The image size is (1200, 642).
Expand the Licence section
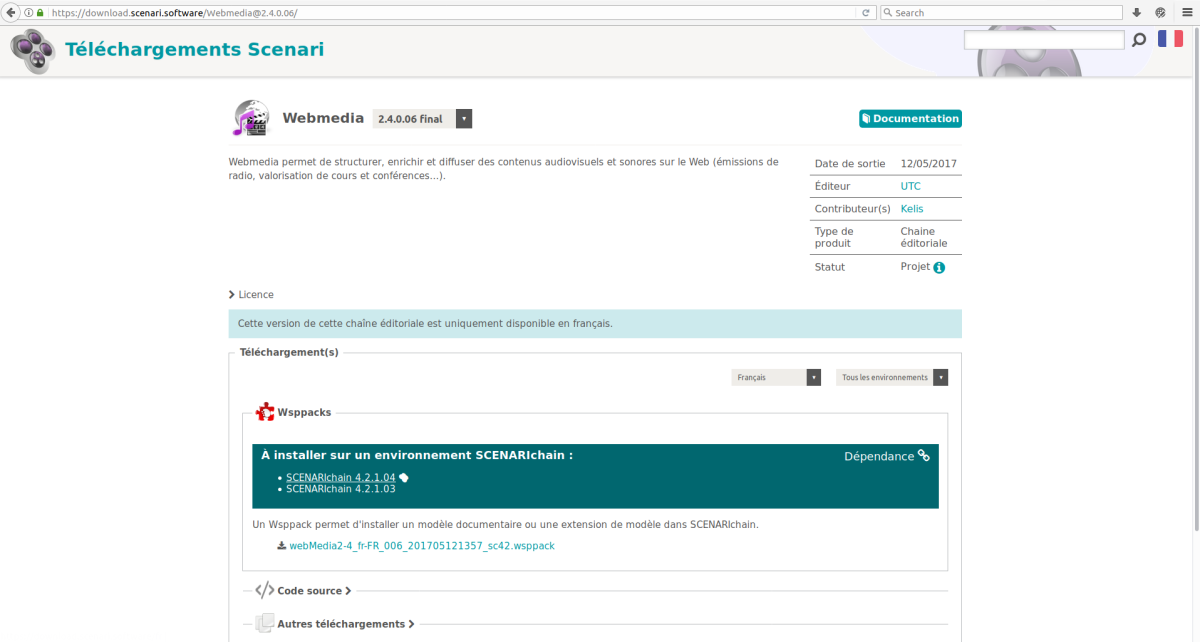pos(251,295)
